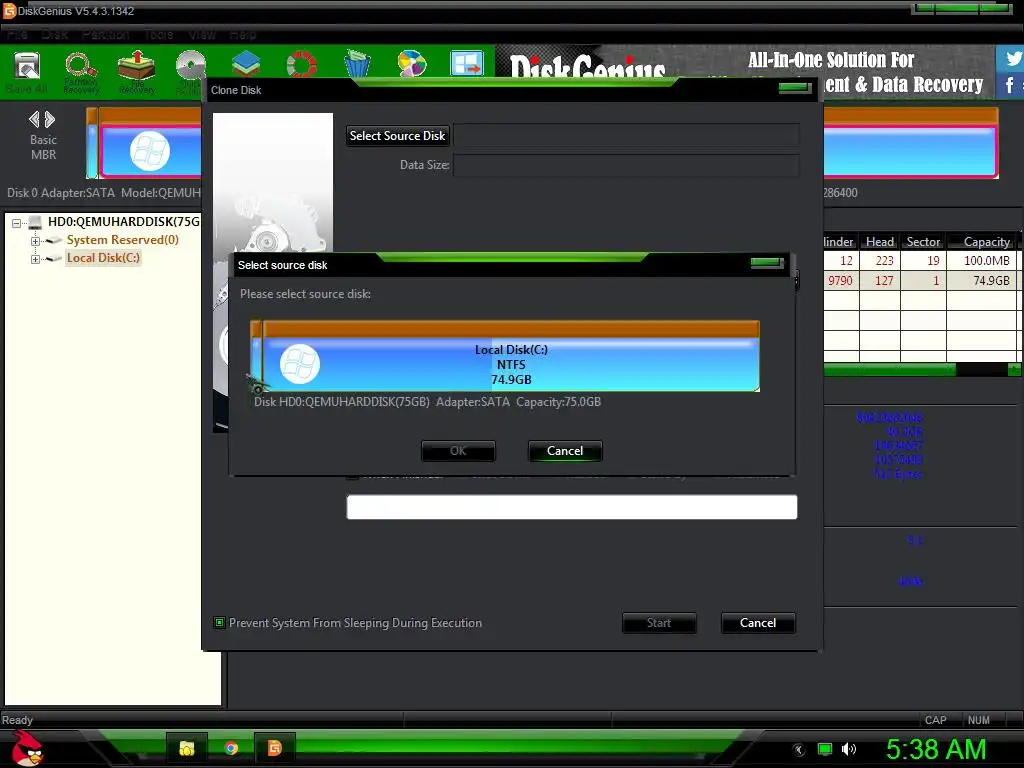Open the Help menu
The image size is (1024, 768).
pos(242,35)
